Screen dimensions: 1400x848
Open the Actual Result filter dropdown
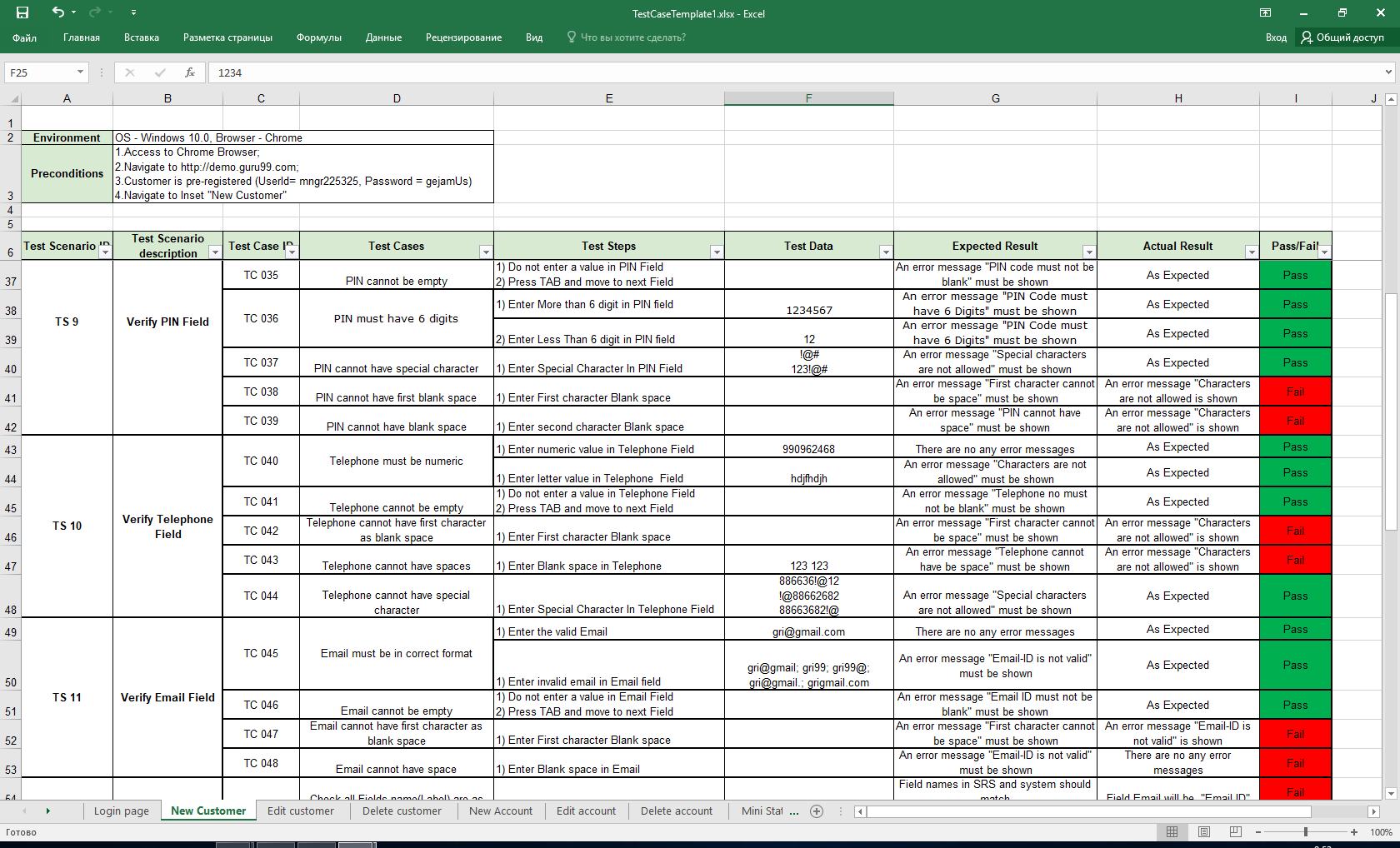tap(1252, 252)
